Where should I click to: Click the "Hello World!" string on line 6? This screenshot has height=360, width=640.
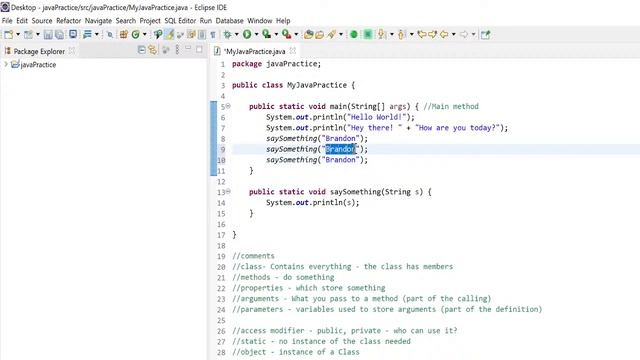click(376, 117)
